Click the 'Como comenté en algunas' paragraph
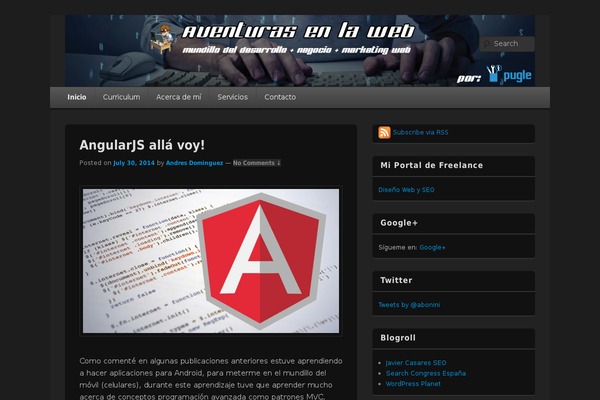 (211, 378)
